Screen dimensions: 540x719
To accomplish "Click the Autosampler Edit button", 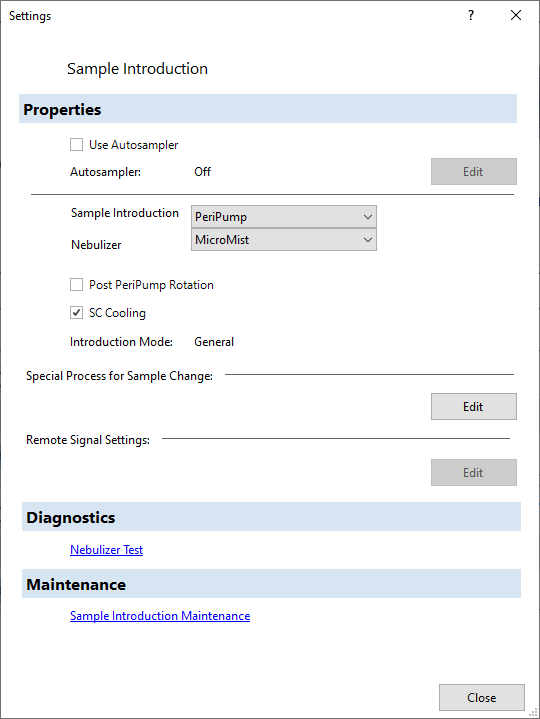I will coord(474,171).
